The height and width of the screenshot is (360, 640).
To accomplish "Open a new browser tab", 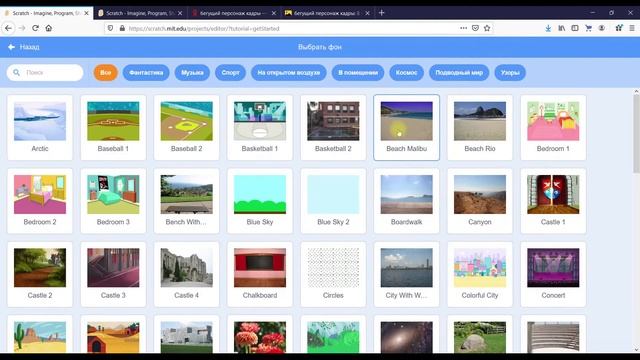I will click(381, 13).
